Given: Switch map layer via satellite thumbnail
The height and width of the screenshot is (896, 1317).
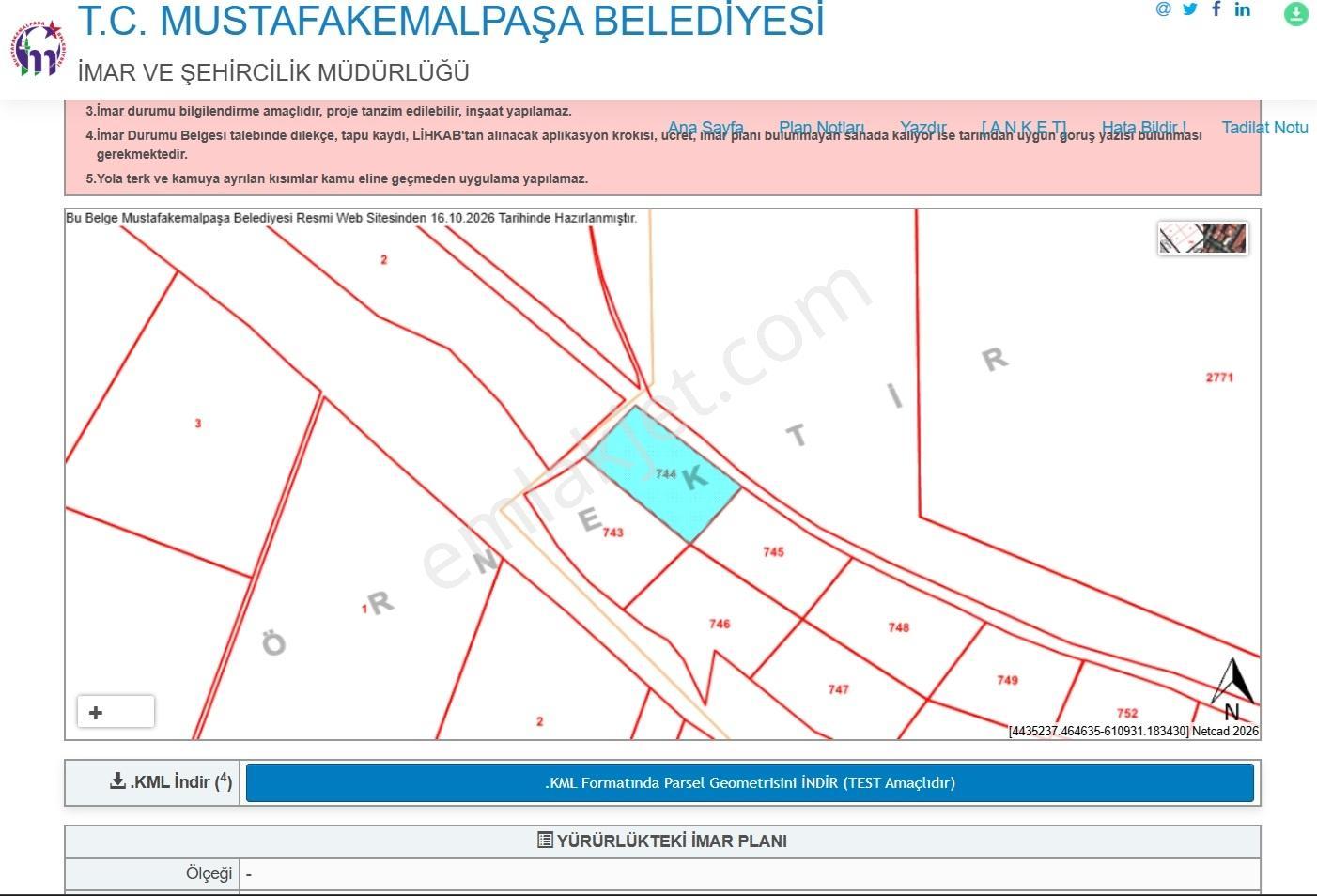Looking at the screenshot, I should tap(1202, 238).
